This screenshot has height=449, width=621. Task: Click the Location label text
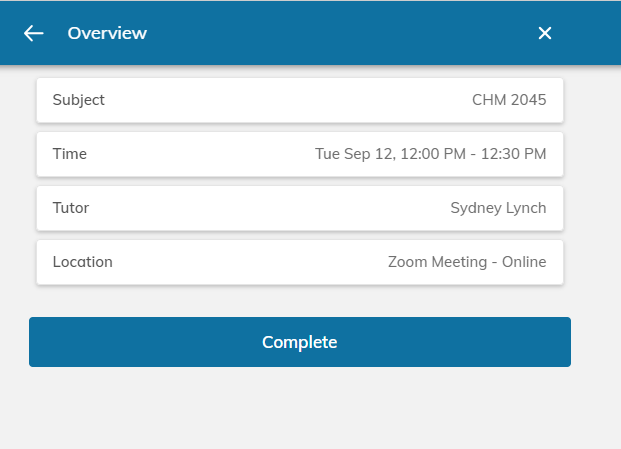(82, 262)
